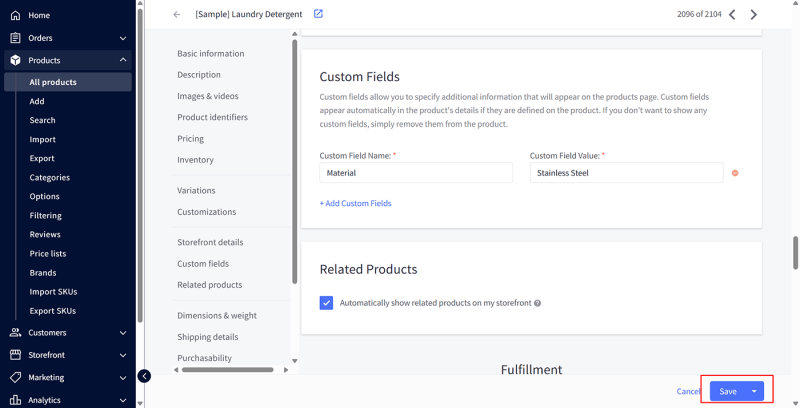Click the Custom Field Name input

tap(416, 173)
